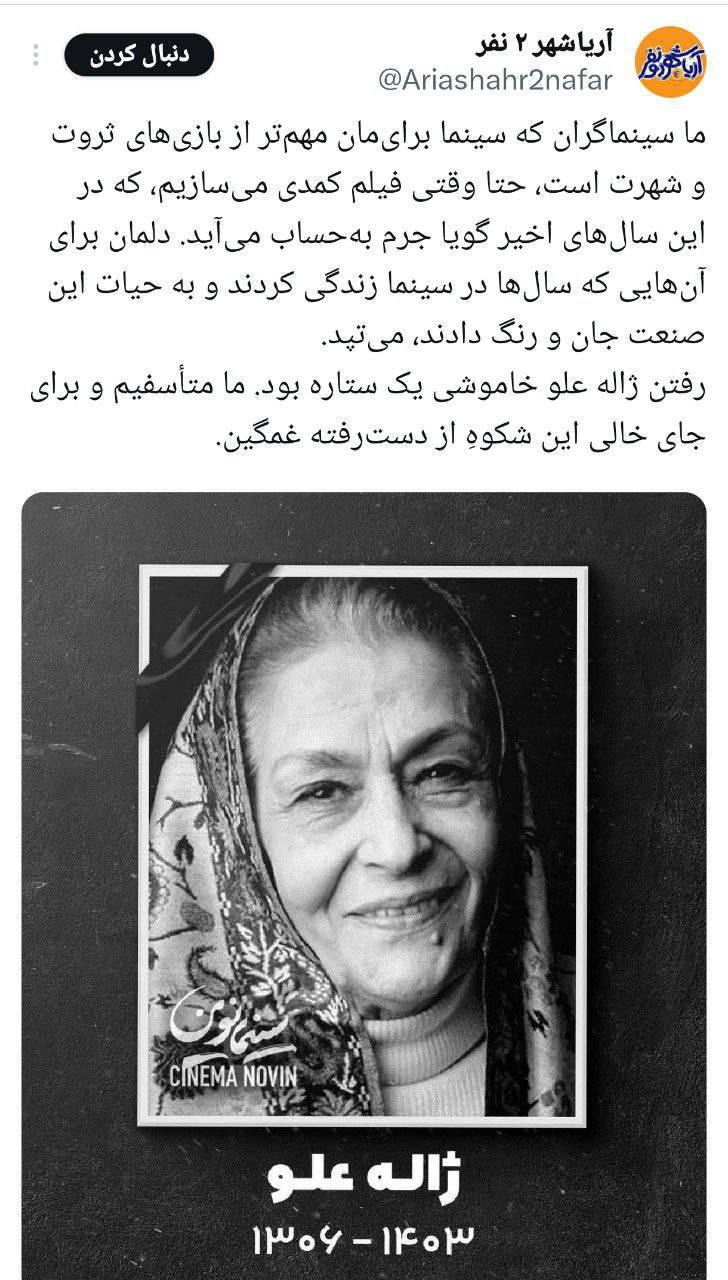Click the دنبال کردن follow button
The image size is (728, 1280).
[x=139, y=55]
